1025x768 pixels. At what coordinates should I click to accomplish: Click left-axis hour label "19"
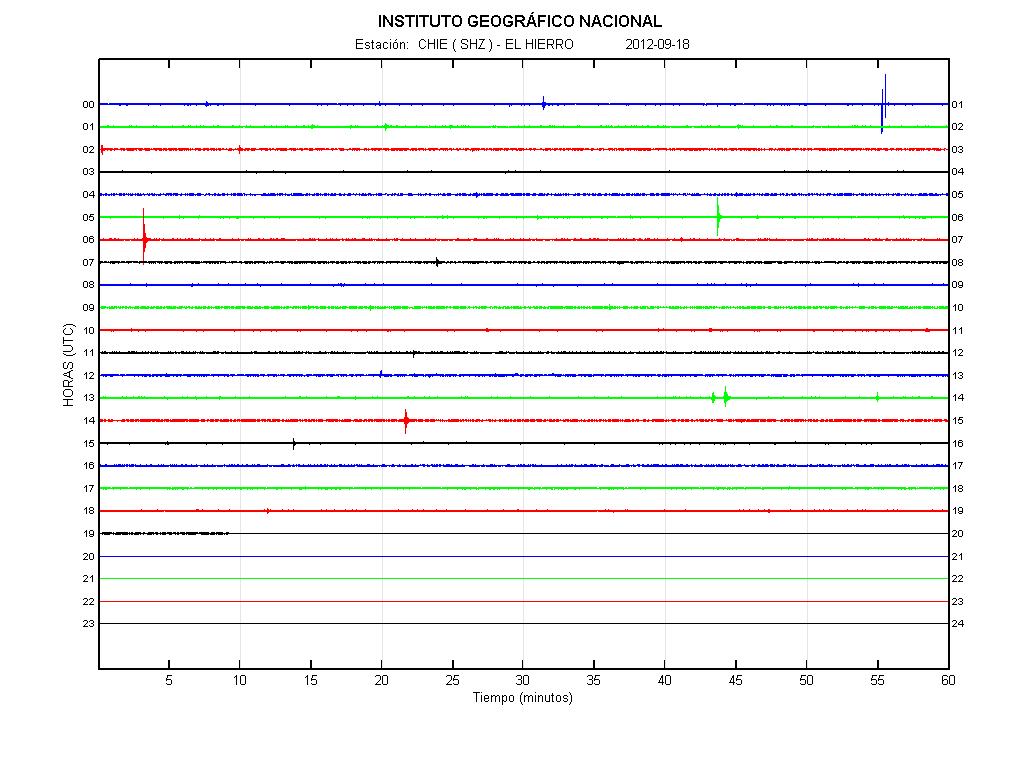click(88, 534)
